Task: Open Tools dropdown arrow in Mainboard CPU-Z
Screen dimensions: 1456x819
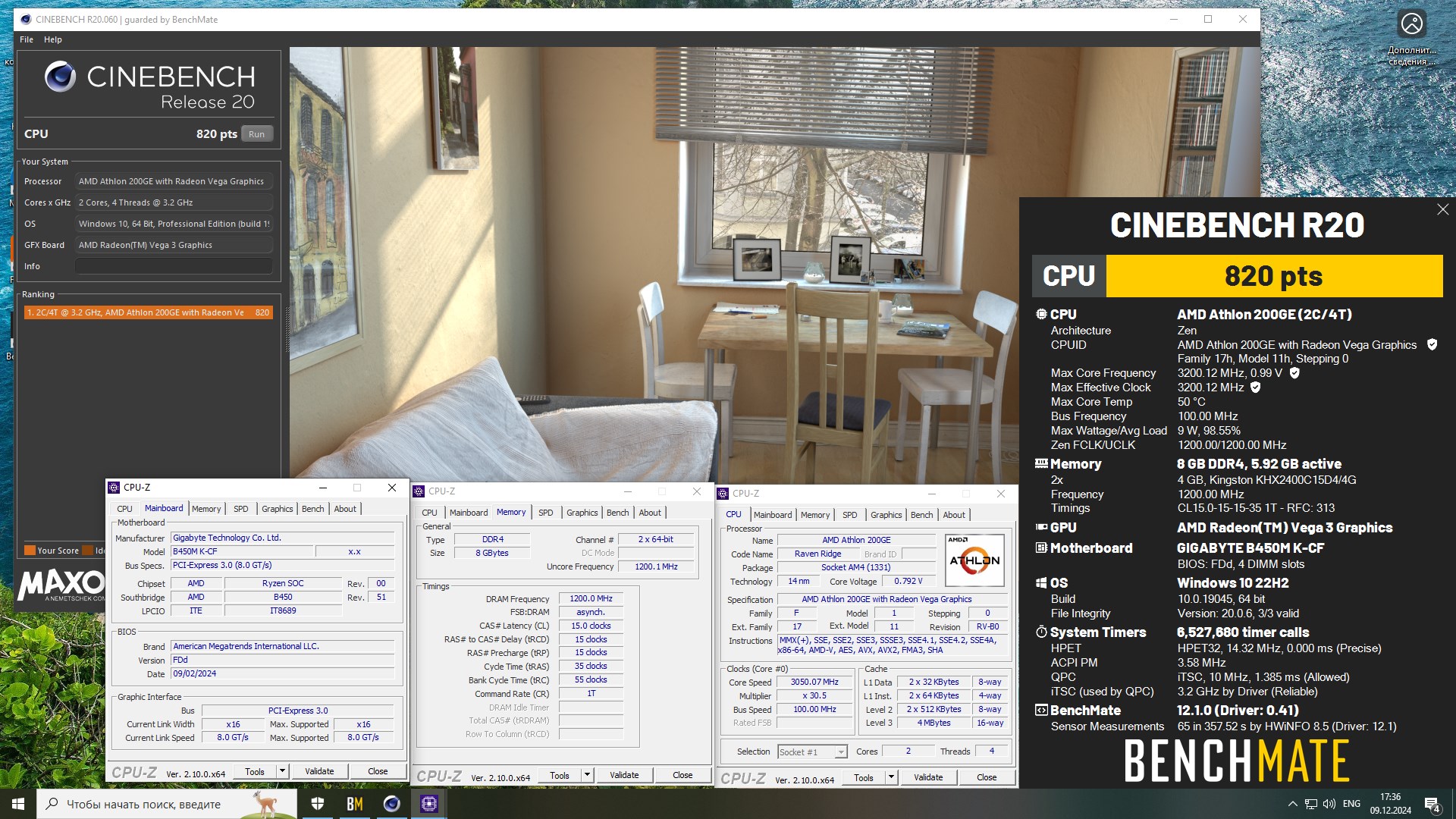Action: [282, 771]
